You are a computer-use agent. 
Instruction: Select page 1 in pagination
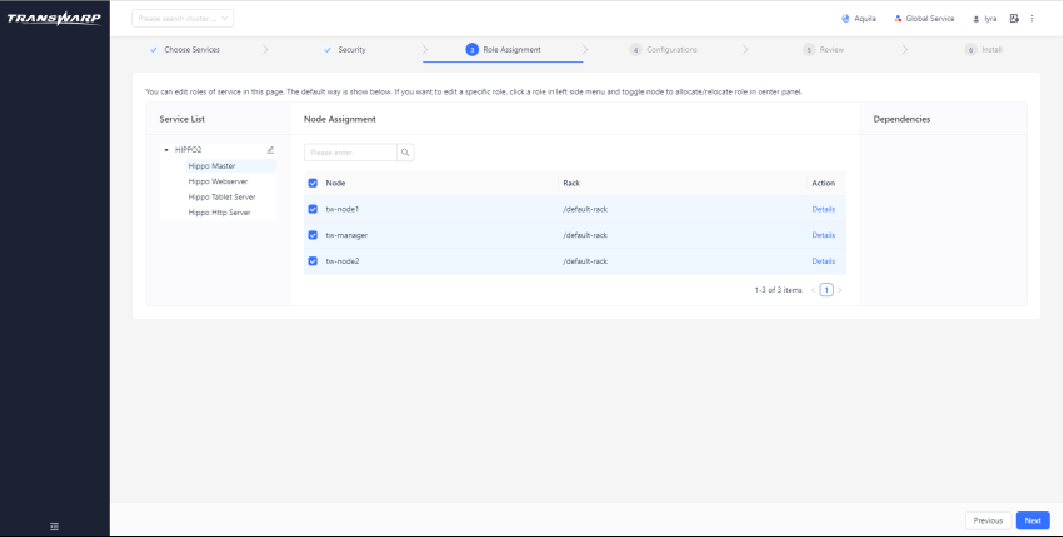tap(826, 290)
